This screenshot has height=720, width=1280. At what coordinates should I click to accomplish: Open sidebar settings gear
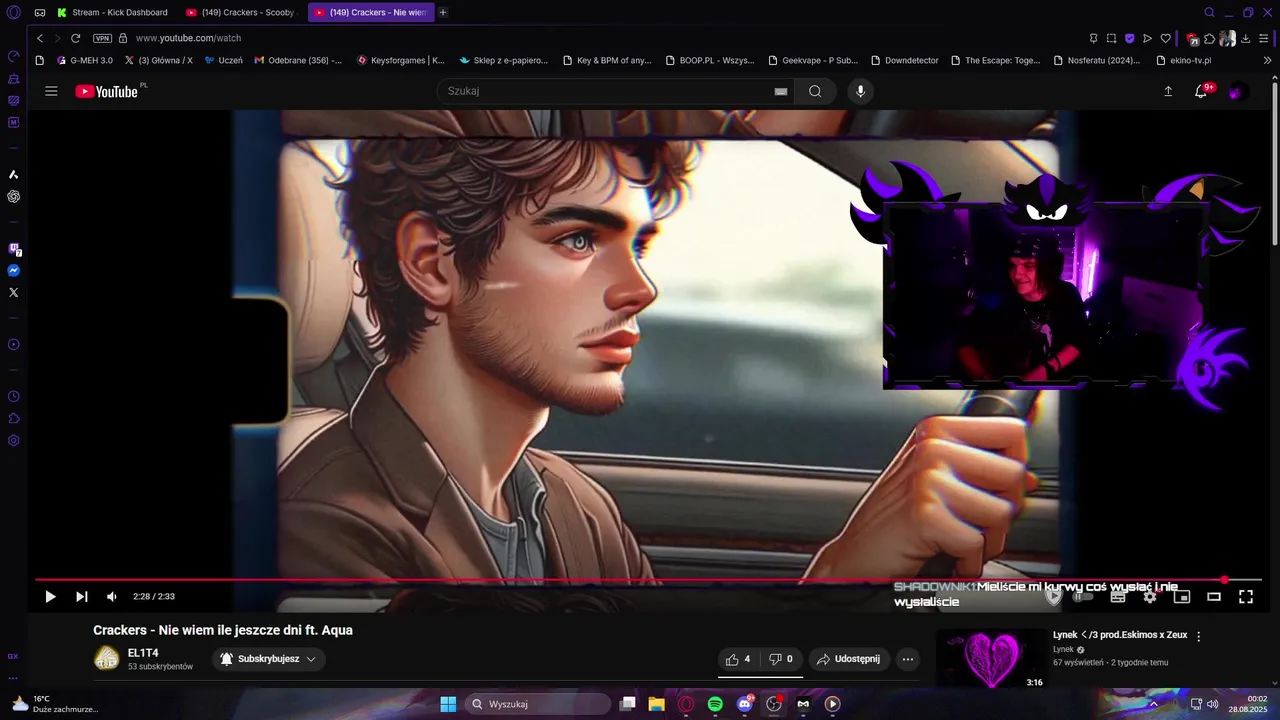click(x=13, y=441)
